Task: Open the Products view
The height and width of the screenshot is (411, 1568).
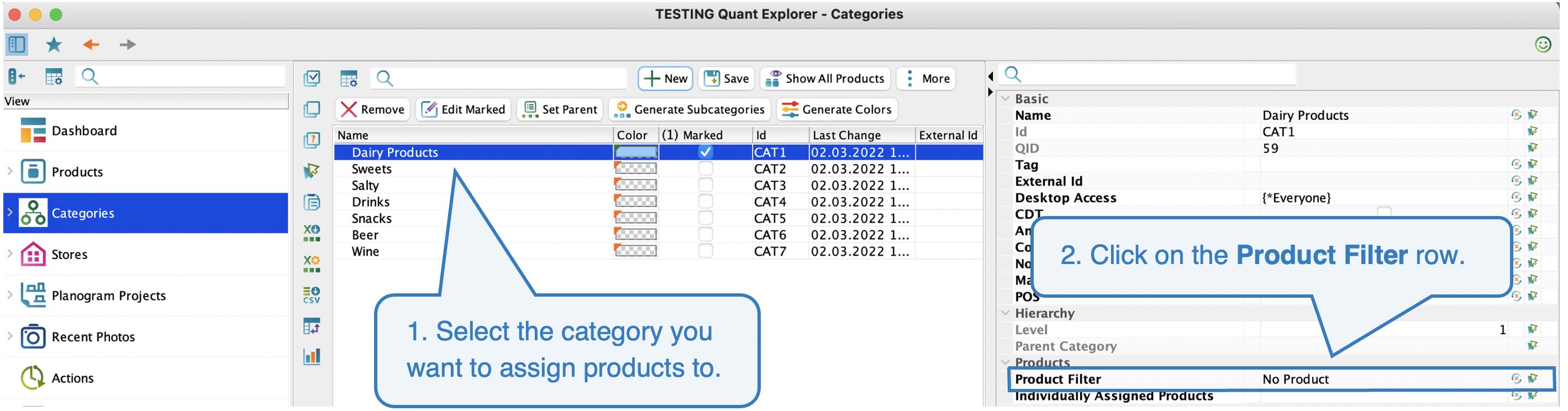Action: (x=145, y=172)
